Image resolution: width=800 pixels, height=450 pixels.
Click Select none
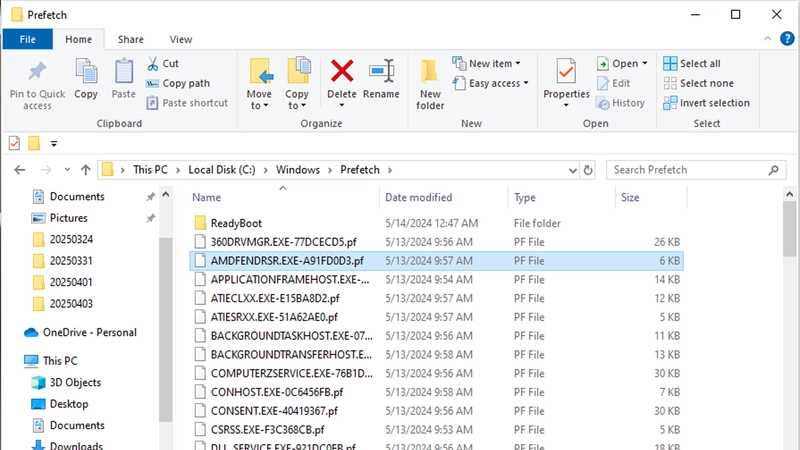[x=698, y=83]
